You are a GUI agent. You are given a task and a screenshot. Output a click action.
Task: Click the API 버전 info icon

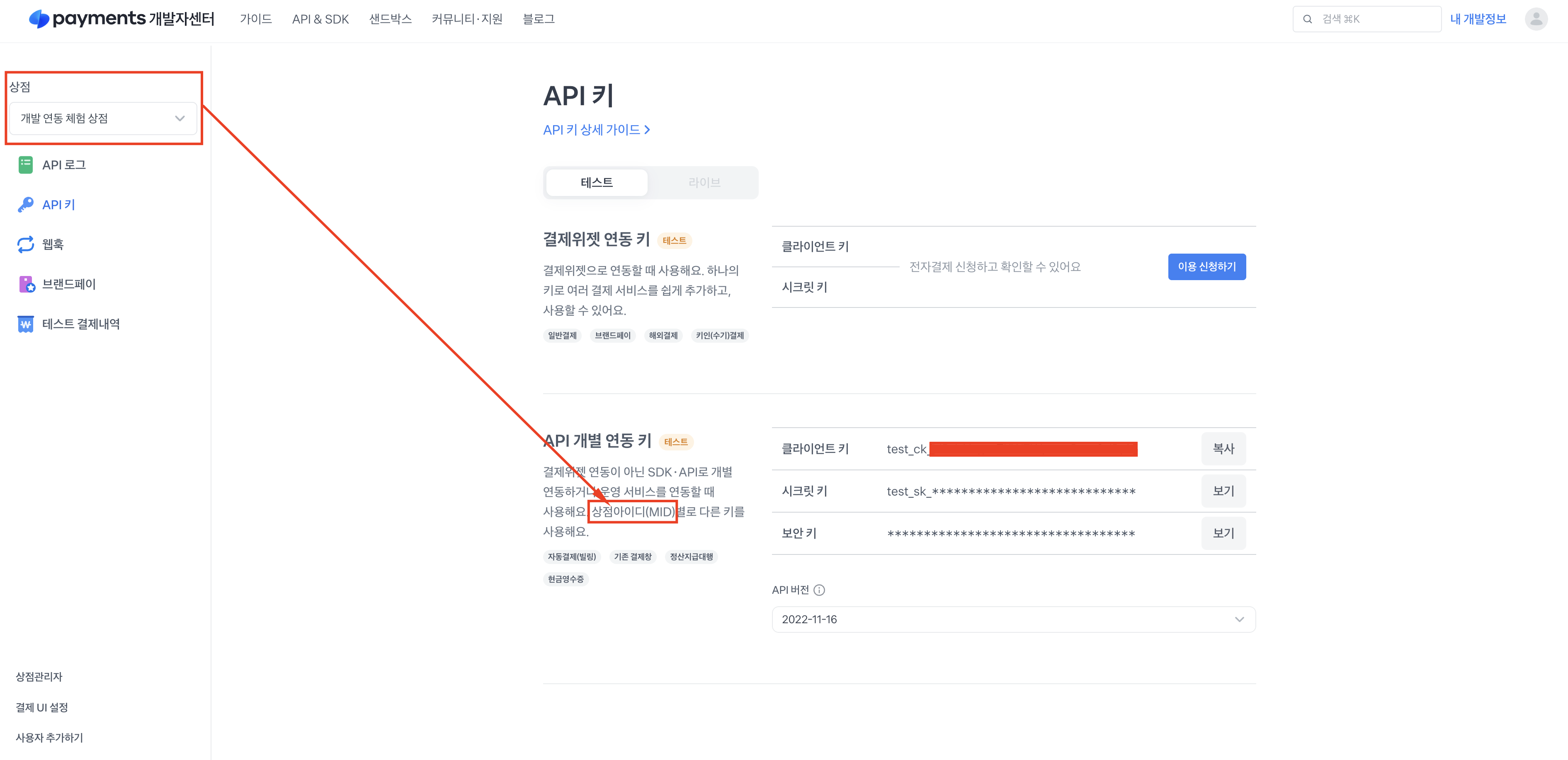pos(819,590)
